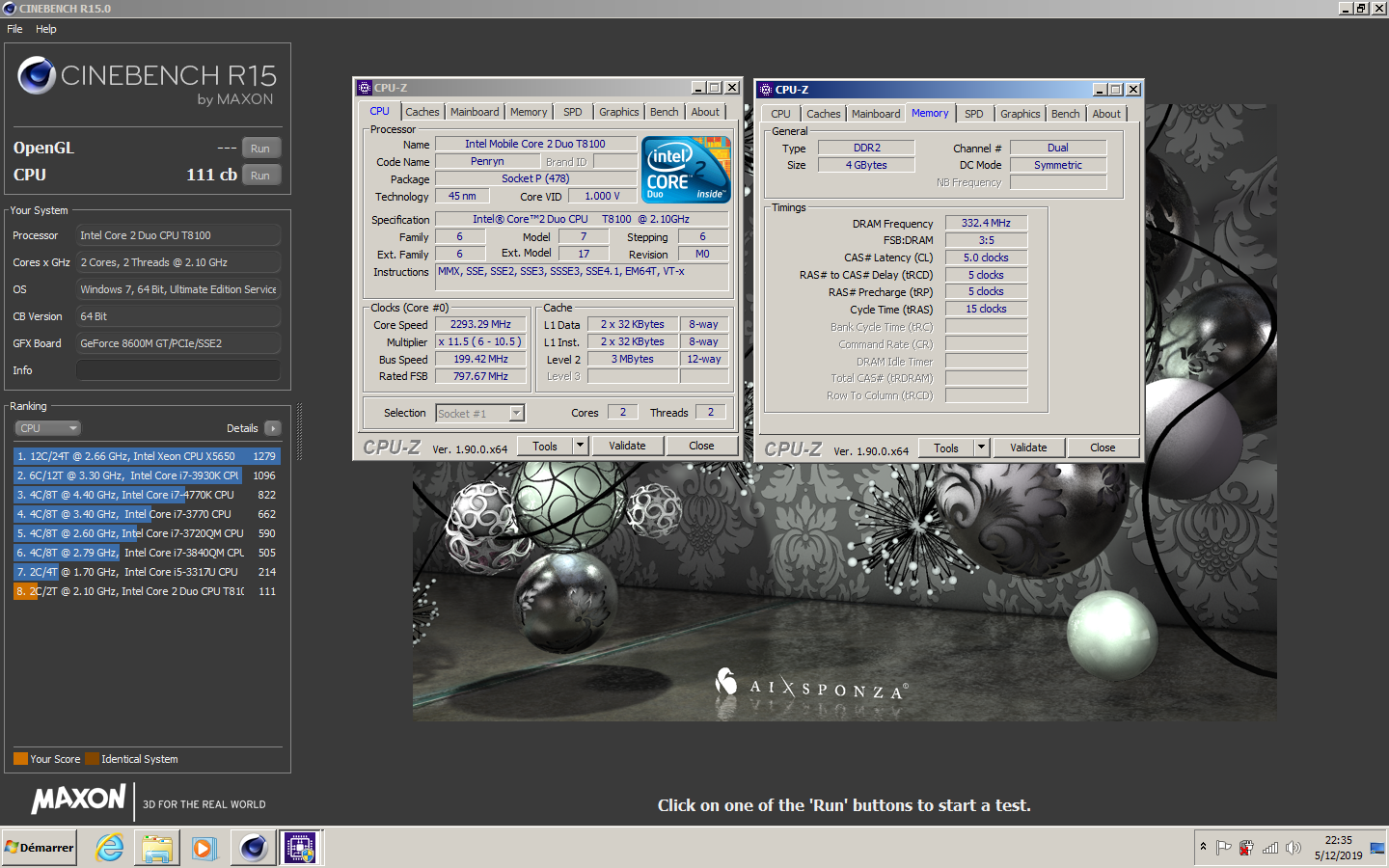Click the red security tray icon

point(1246,848)
